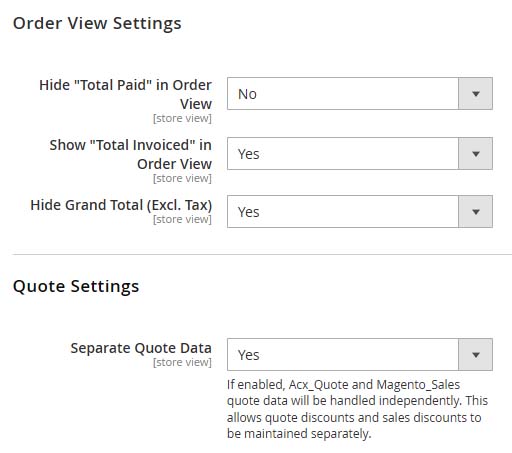
Task: Click the Show "Total Invoiced" in Order View label
Action: click(x=131, y=154)
